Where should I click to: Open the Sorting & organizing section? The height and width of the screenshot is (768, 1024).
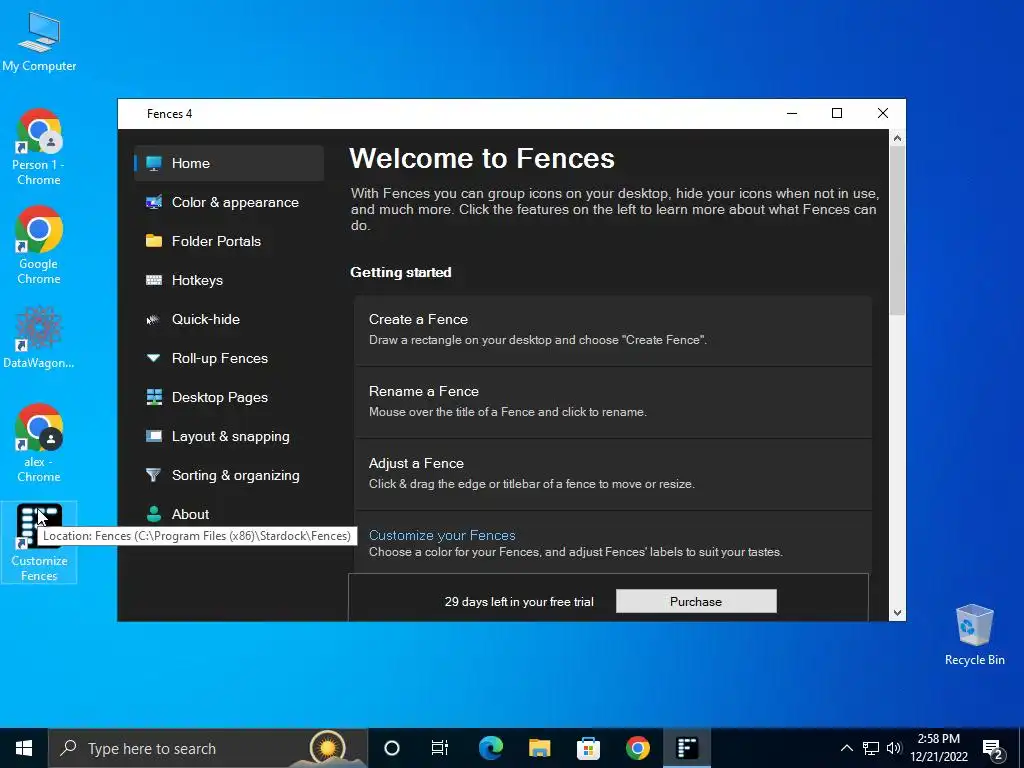229,475
